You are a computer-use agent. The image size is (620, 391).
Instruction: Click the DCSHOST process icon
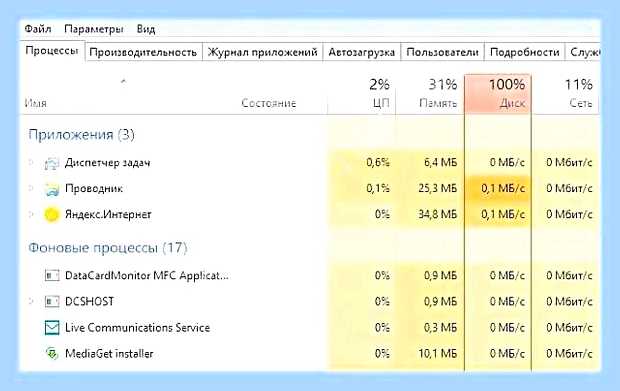point(52,302)
